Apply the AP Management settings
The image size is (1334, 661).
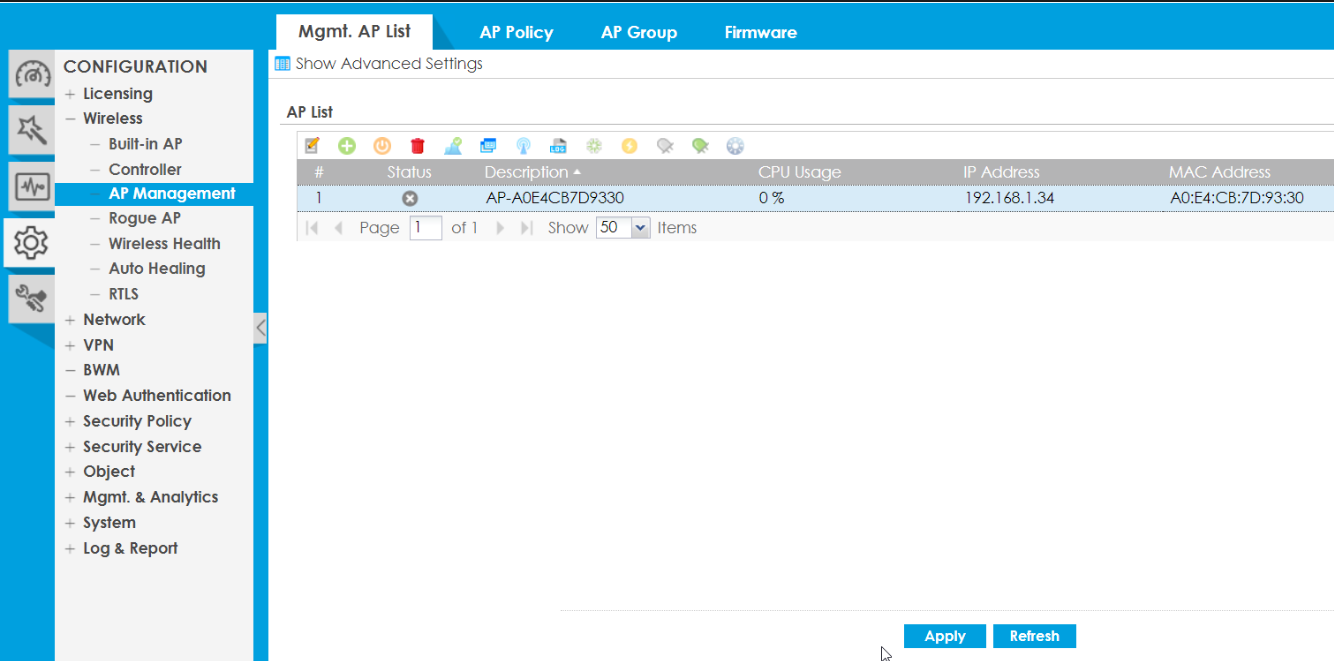pyautogui.click(x=943, y=636)
